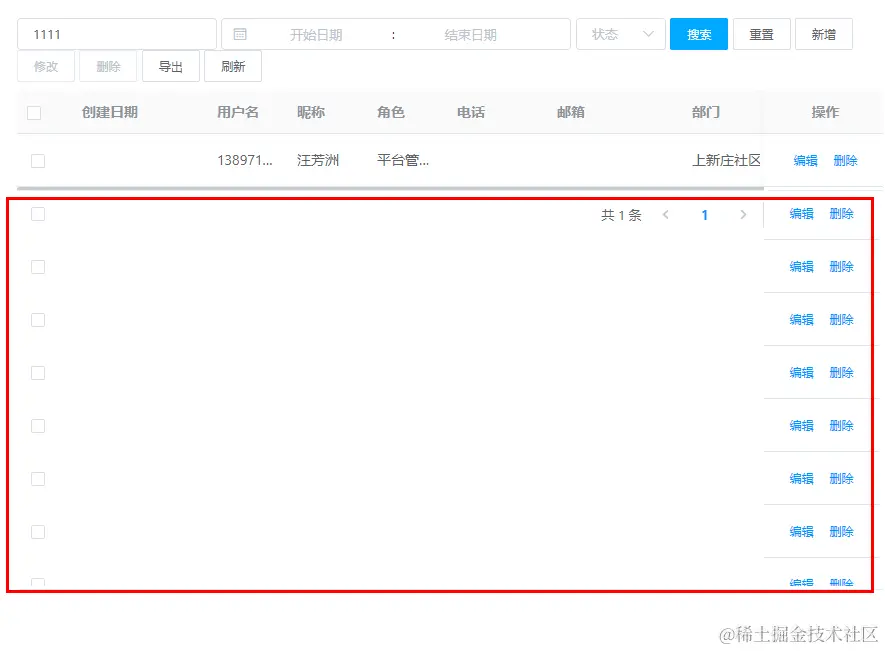Open the 状态 status dropdown

click(620, 33)
